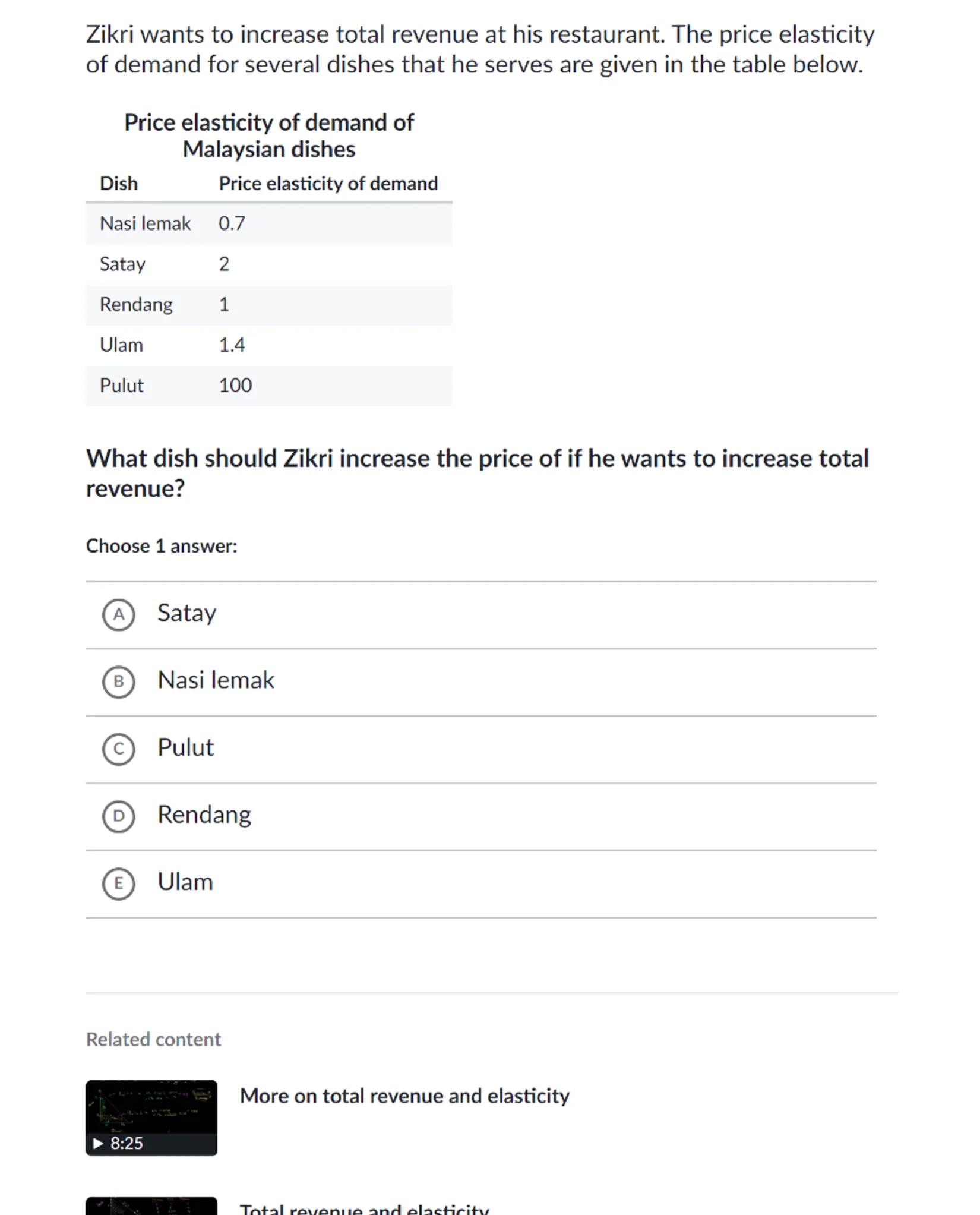Pick the Pulut answer radio C
Viewport: 980px width, 1215px height.
point(119,749)
